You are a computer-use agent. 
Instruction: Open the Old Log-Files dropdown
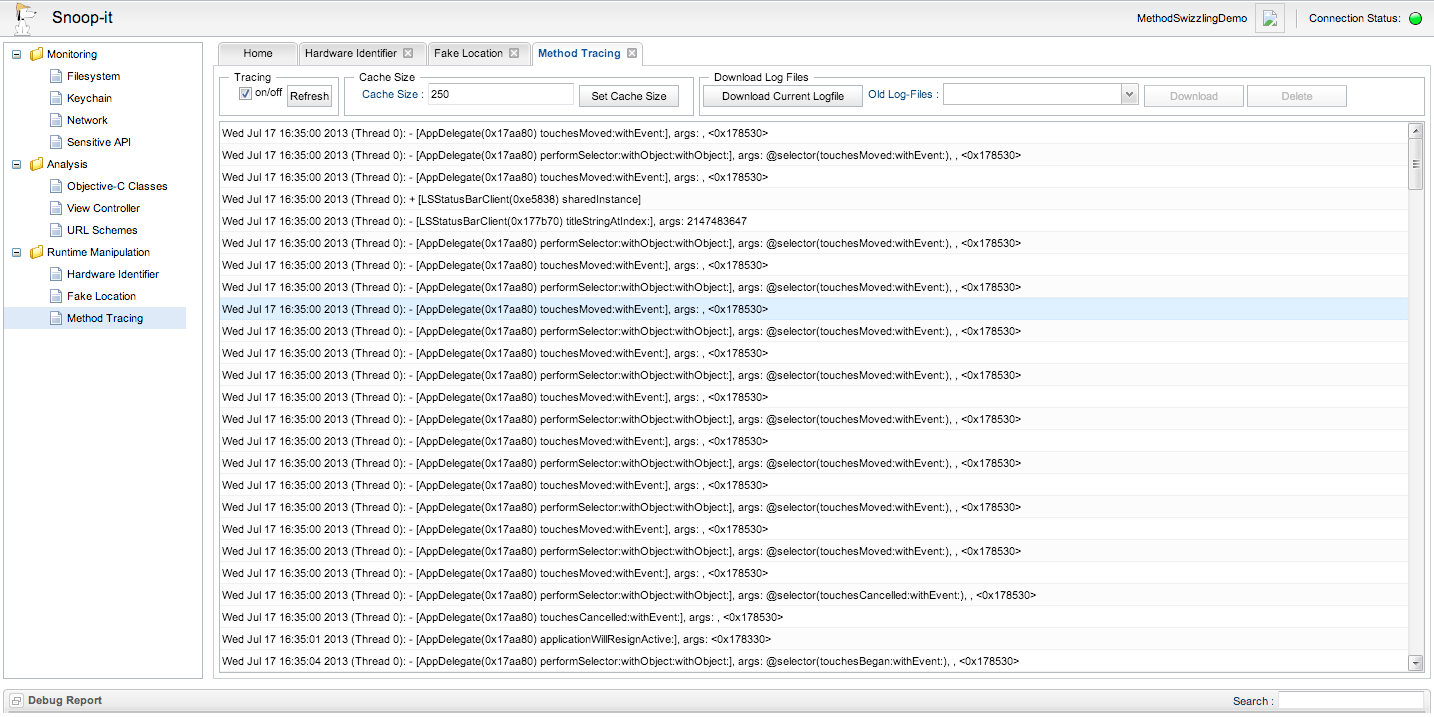click(x=1129, y=95)
